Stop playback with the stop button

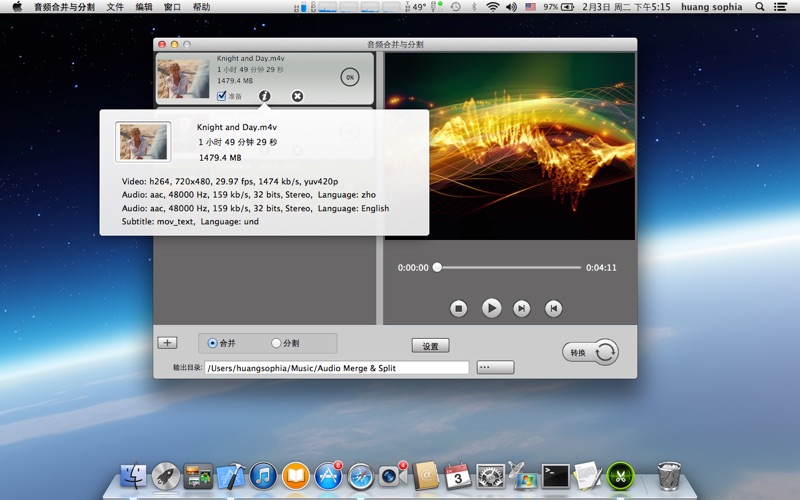(x=459, y=308)
